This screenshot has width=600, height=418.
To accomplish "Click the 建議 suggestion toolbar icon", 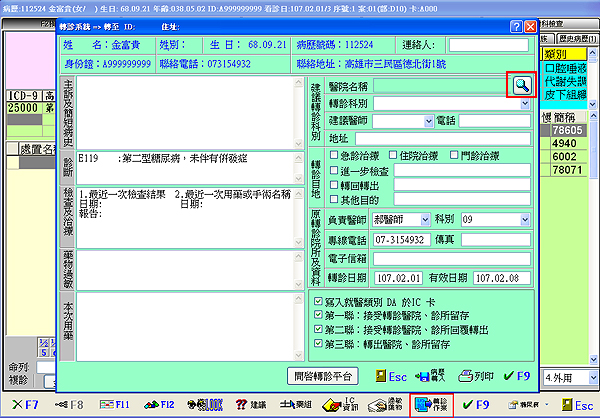I will (250, 405).
